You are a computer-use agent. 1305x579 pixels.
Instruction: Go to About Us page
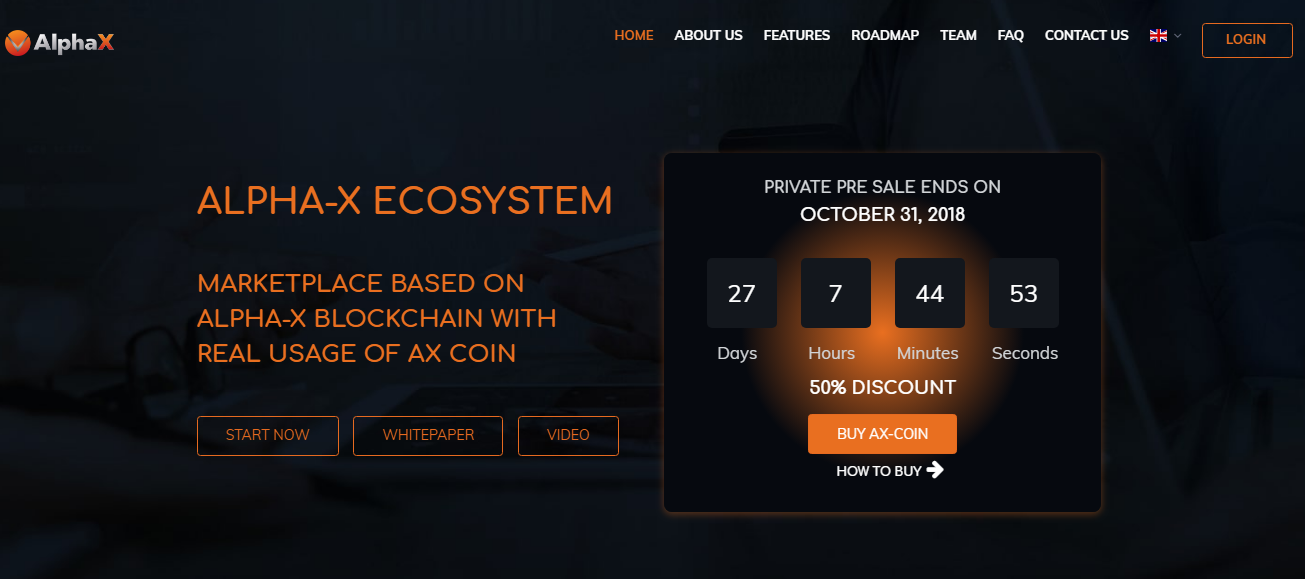coord(708,35)
